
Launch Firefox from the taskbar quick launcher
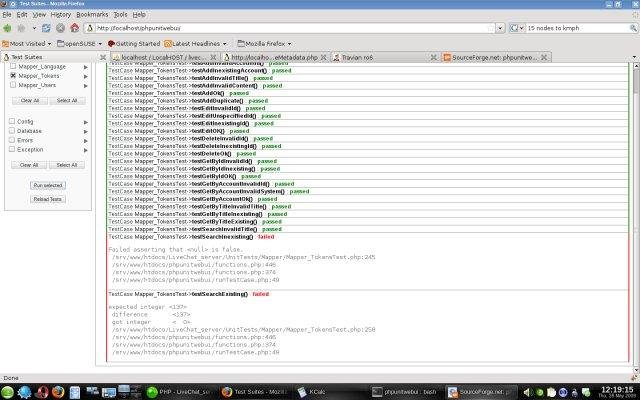(x=58, y=392)
